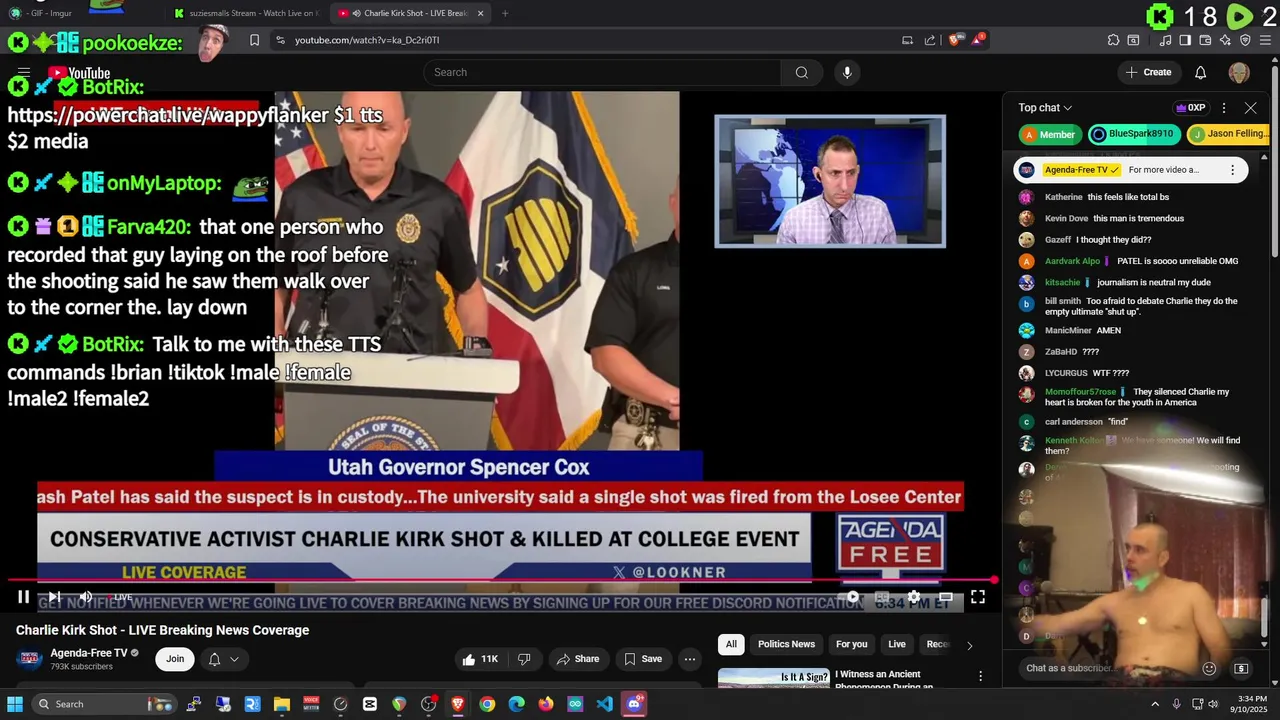
Task: Show more category chips with the arrow
Action: [x=969, y=645]
